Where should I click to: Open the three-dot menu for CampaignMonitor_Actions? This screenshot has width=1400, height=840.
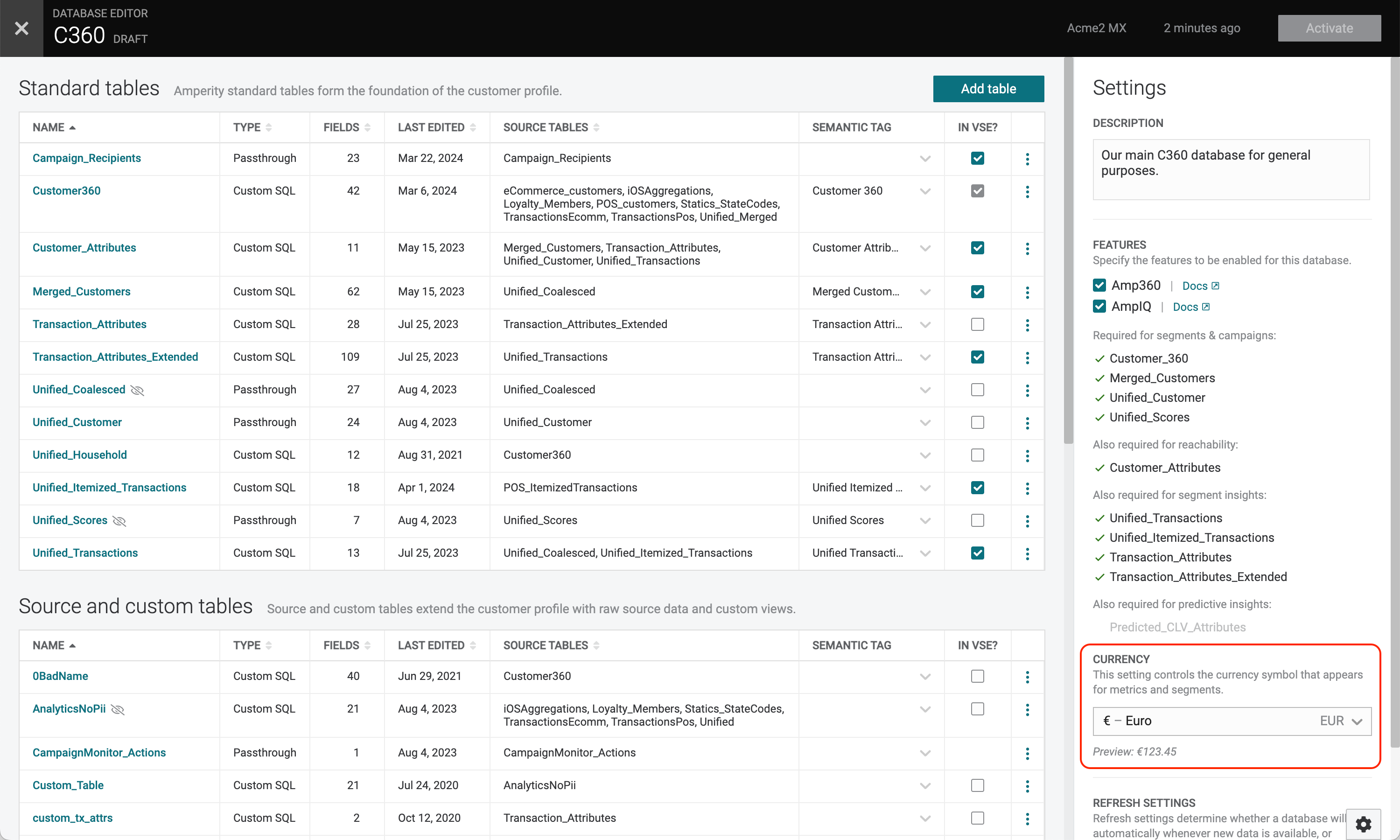tap(1027, 753)
